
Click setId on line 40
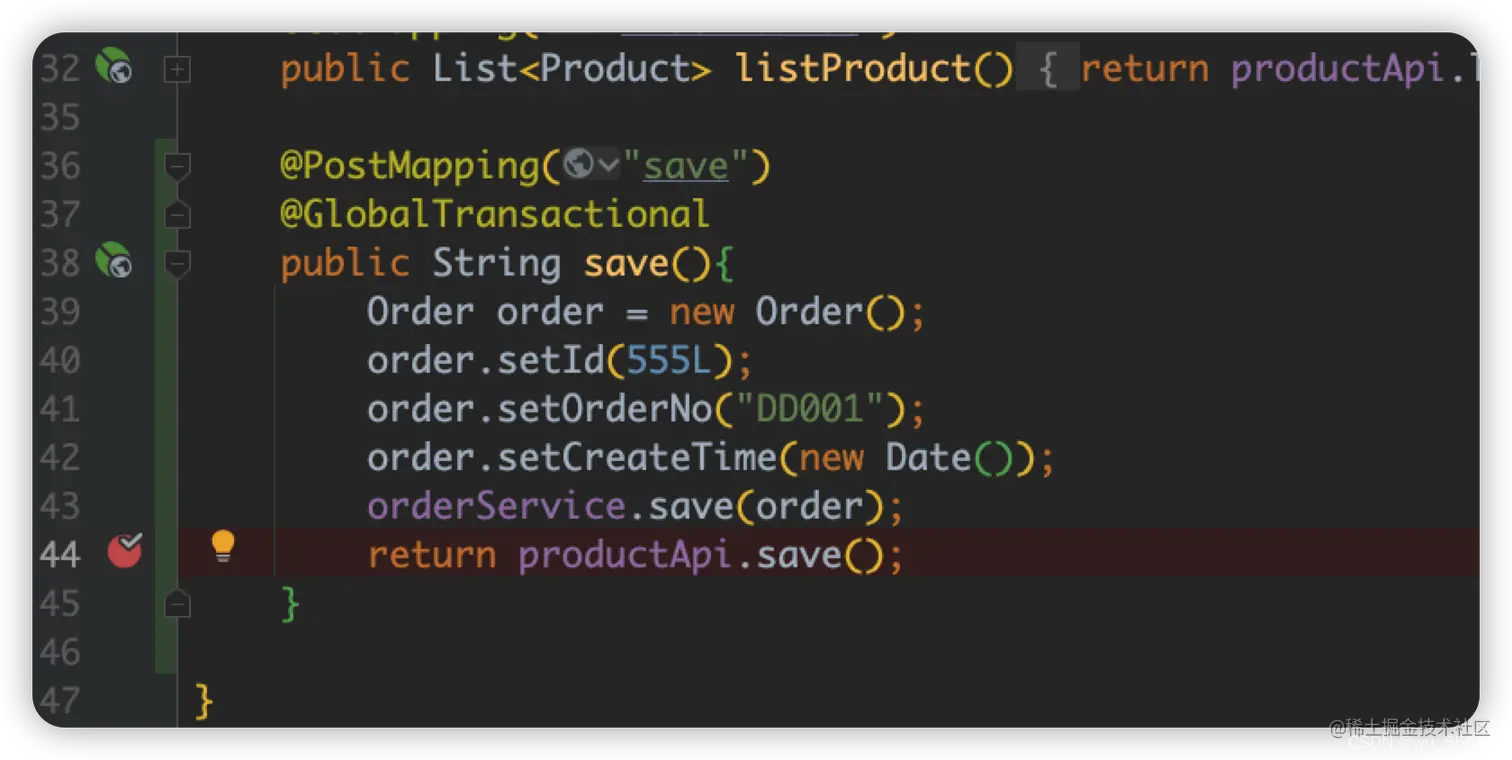coord(550,360)
